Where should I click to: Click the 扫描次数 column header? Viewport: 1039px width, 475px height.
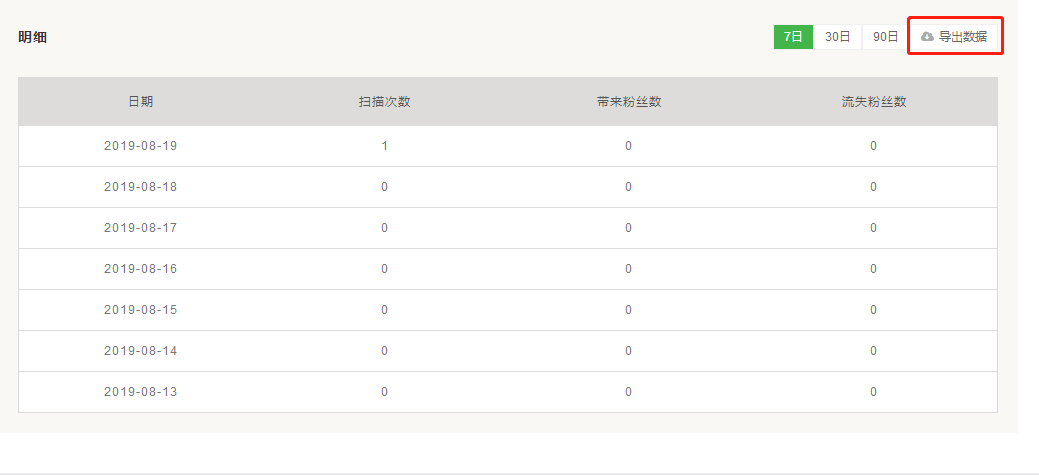[x=385, y=102]
